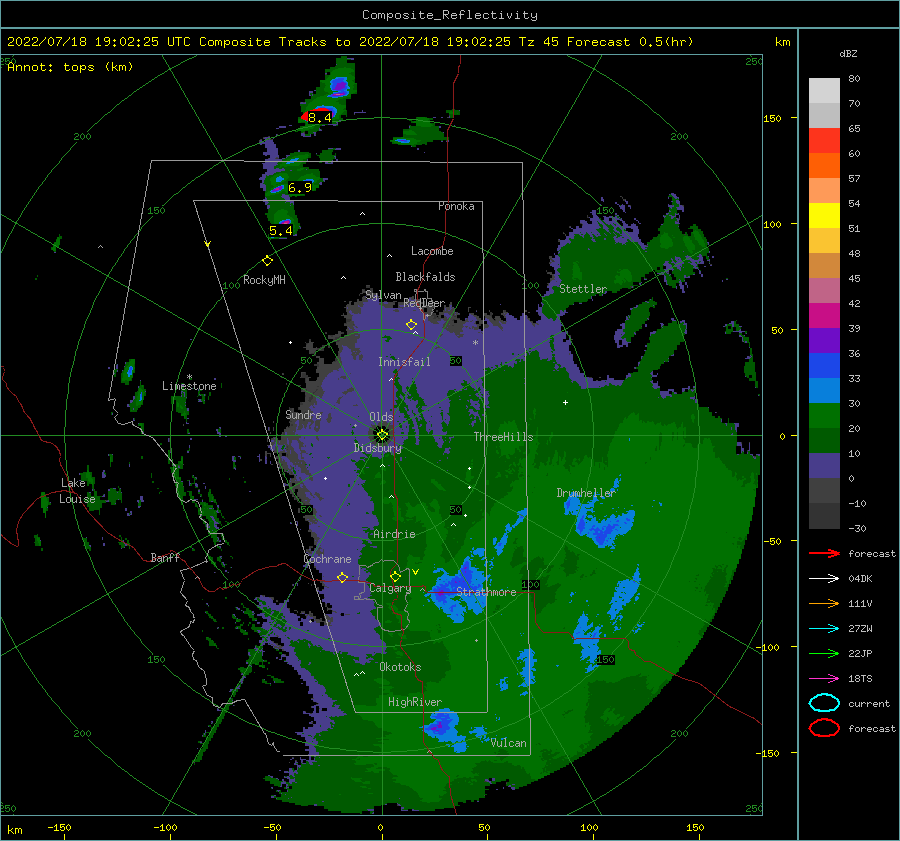
Task: Click the yellow diamond marker below Cochrane
Action: pyautogui.click(x=343, y=577)
